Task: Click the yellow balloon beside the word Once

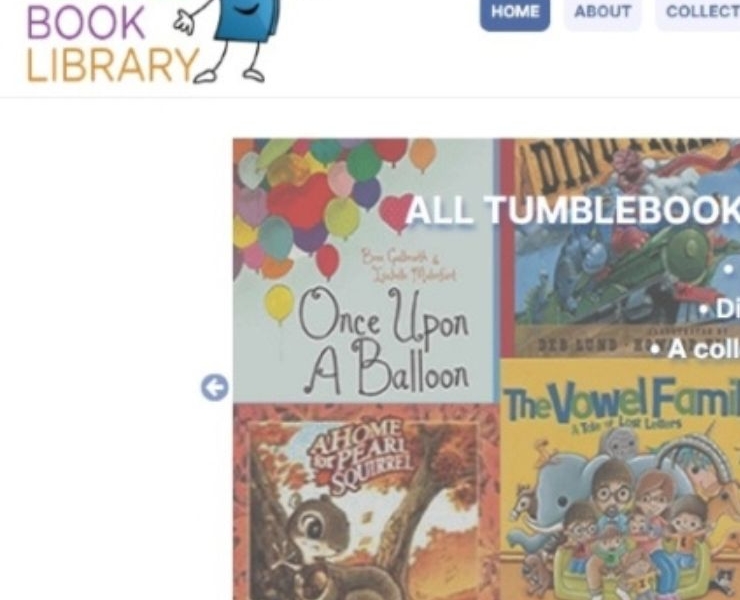Action: click(x=279, y=303)
